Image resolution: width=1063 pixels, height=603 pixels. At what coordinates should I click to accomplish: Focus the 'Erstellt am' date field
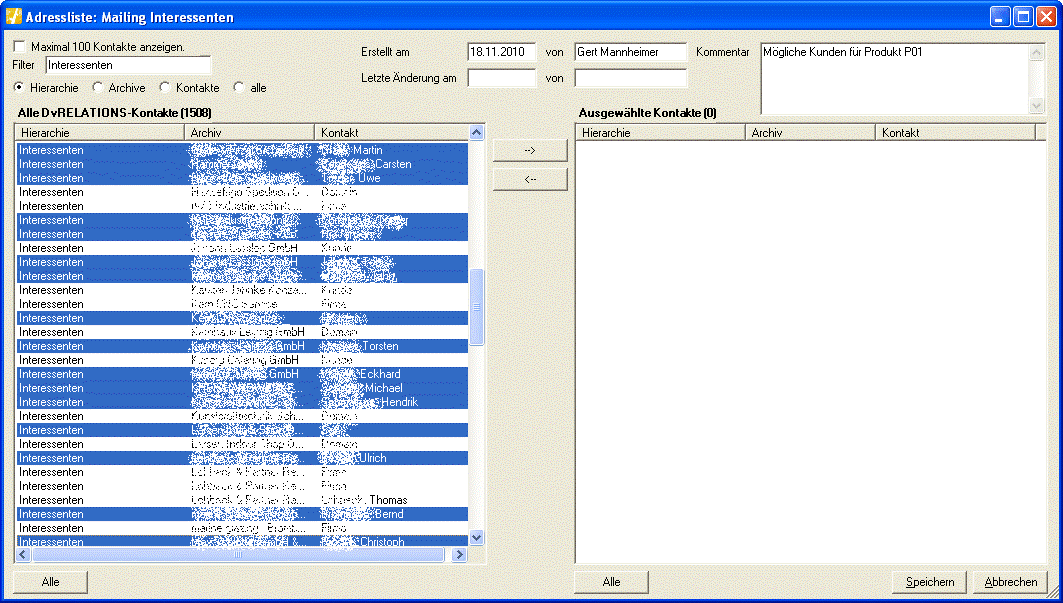tap(502, 52)
